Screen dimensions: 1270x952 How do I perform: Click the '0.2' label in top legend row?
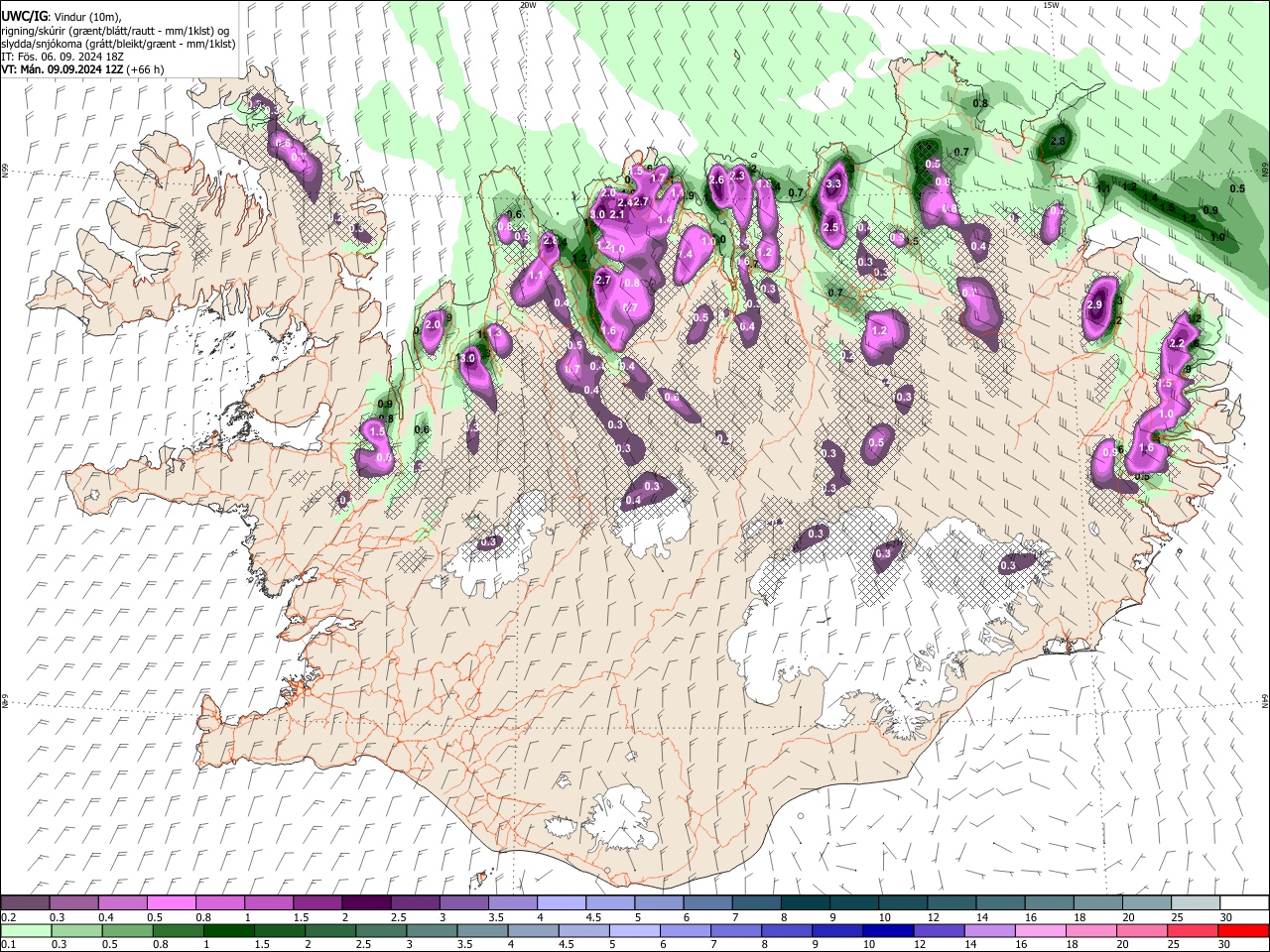(x=8, y=917)
